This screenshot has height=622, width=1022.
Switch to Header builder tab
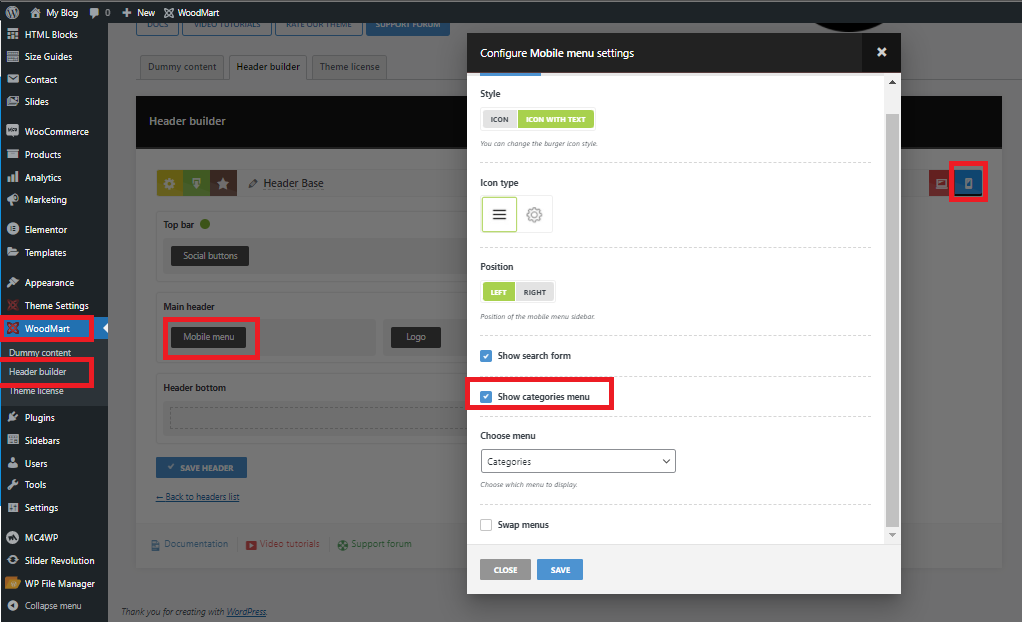click(268, 67)
